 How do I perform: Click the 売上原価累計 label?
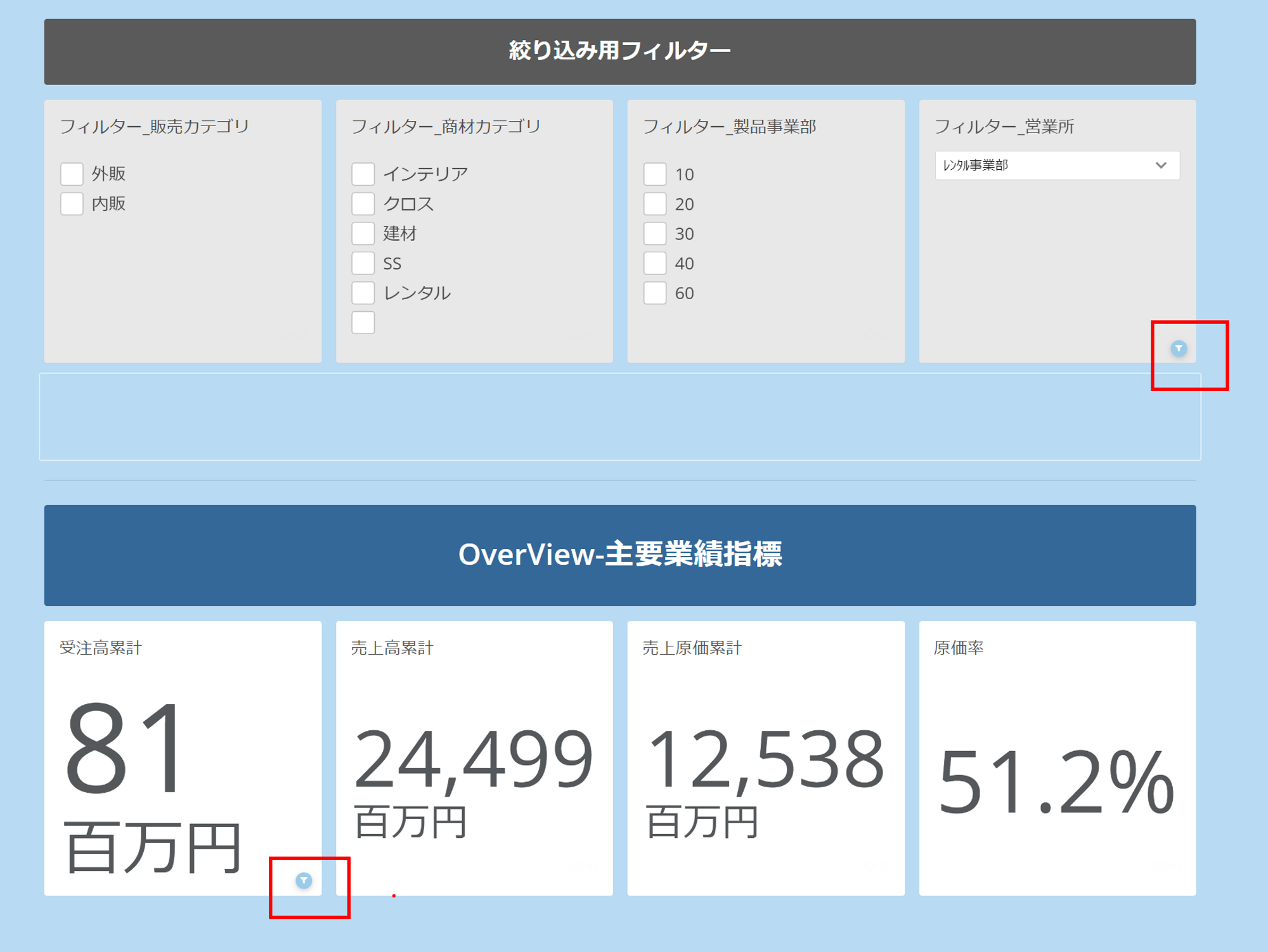(692, 648)
